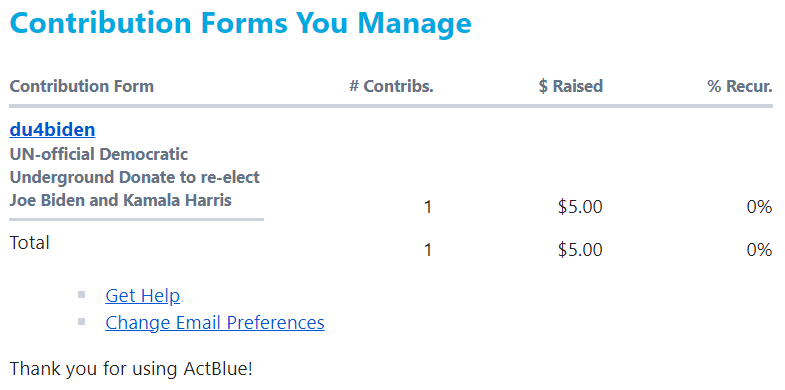The width and height of the screenshot is (785, 390).
Task: Select the $ Raised column header
Action: [571, 86]
